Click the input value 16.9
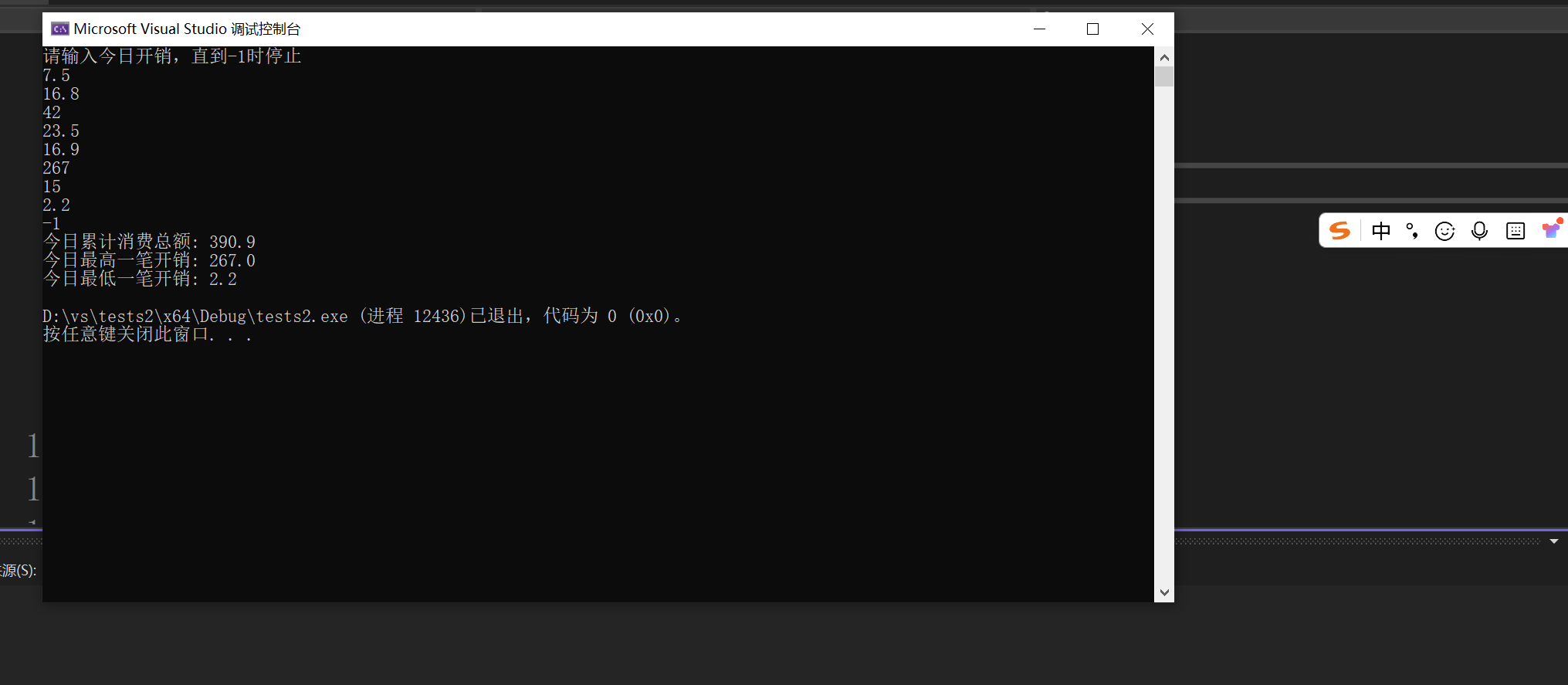This screenshot has height=685, width=1568. tap(61, 150)
